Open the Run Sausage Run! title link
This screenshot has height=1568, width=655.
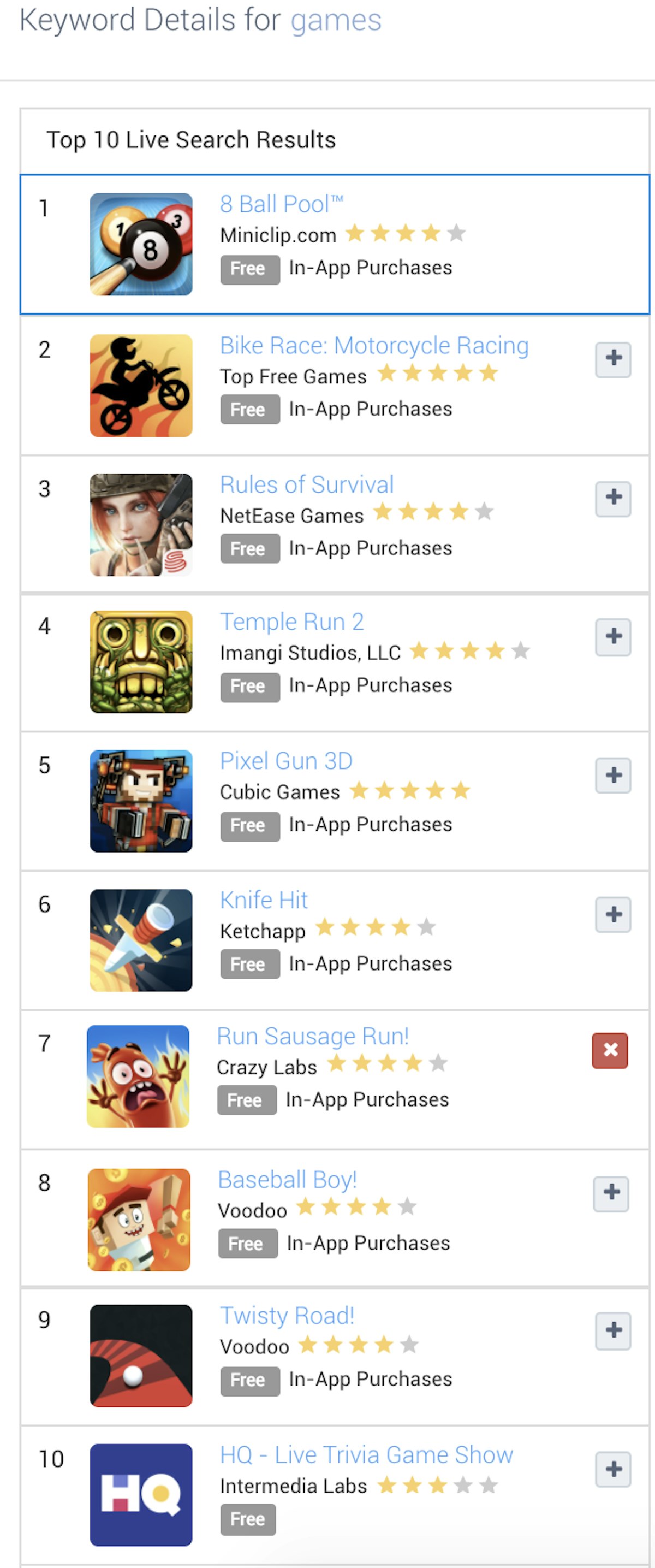pyautogui.click(x=313, y=1036)
